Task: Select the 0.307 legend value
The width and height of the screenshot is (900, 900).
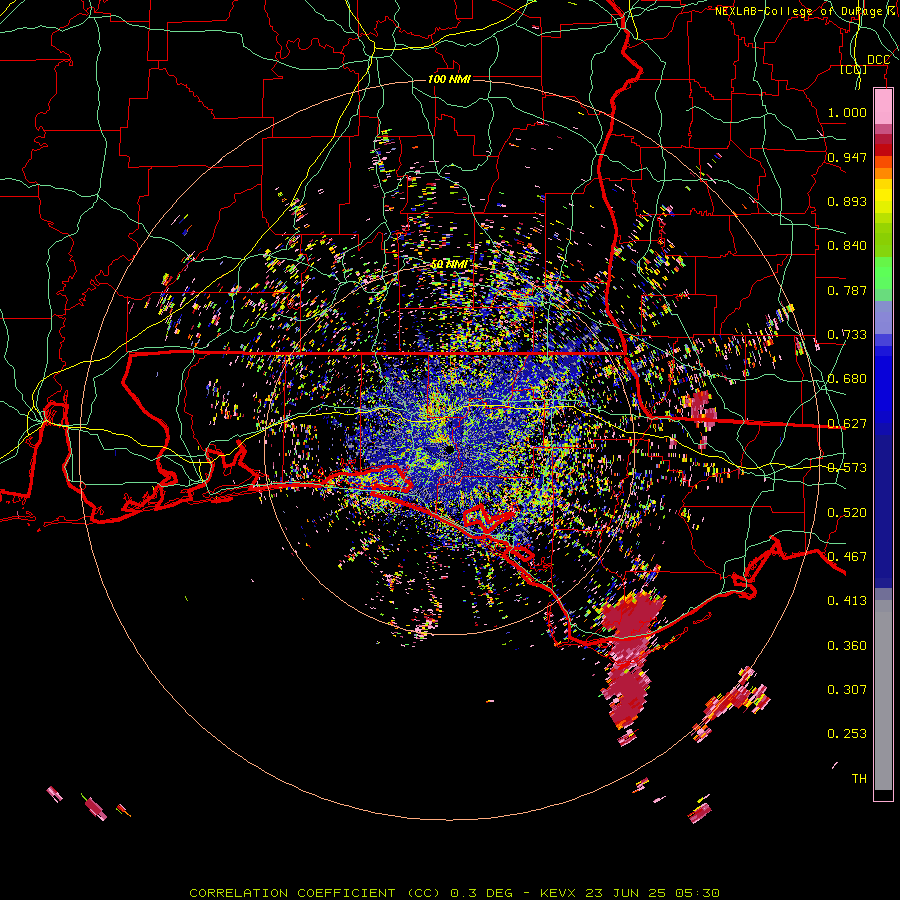Action: (847, 690)
